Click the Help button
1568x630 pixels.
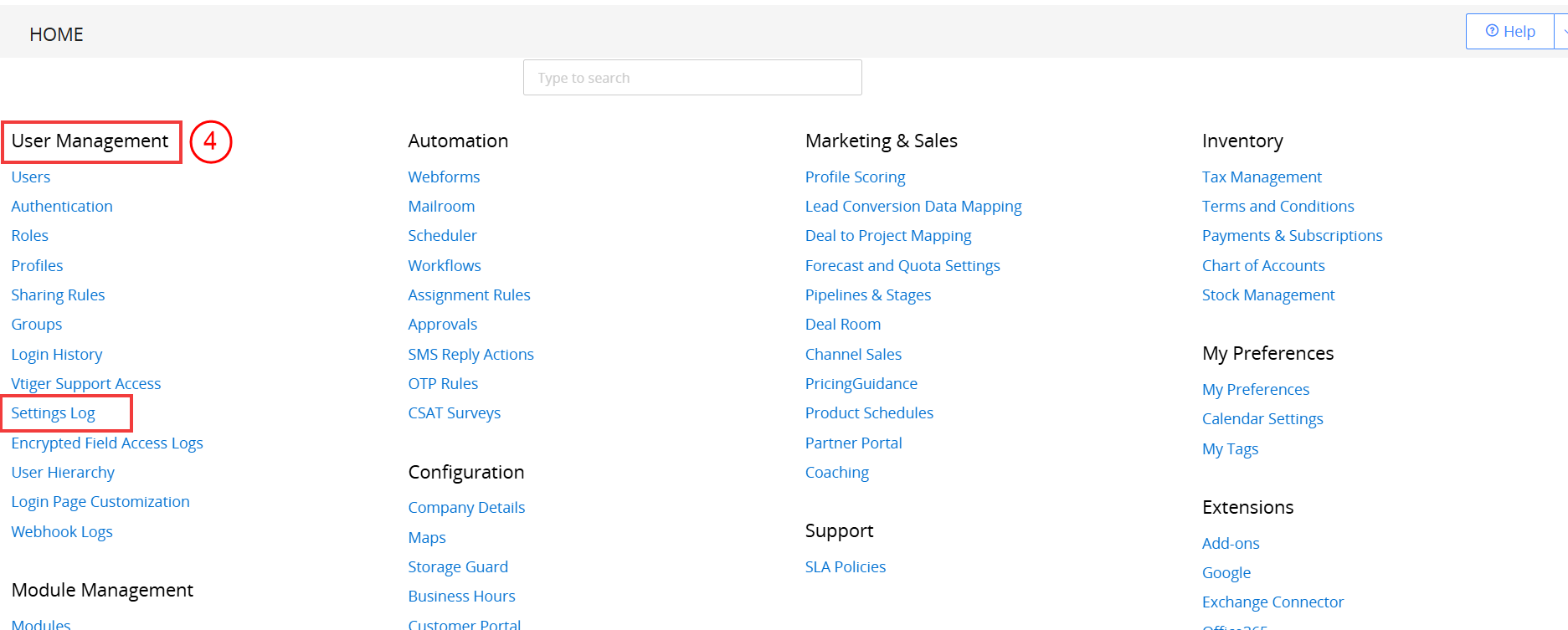1509,32
